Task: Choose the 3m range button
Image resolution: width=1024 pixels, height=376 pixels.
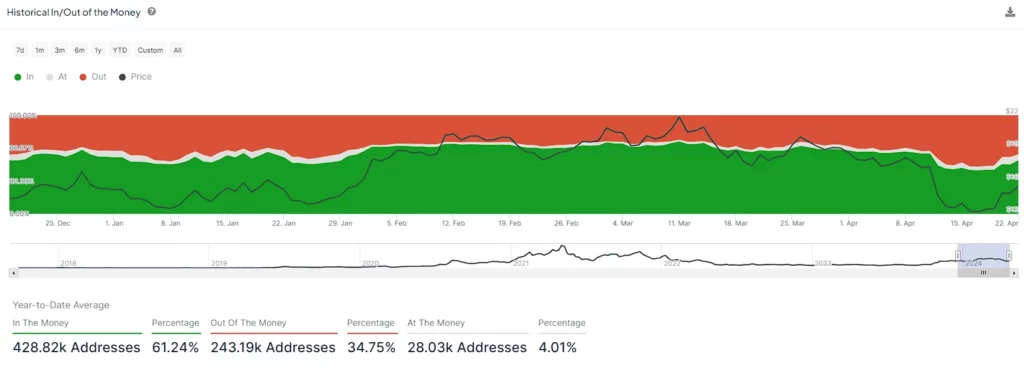Action: 59,50
